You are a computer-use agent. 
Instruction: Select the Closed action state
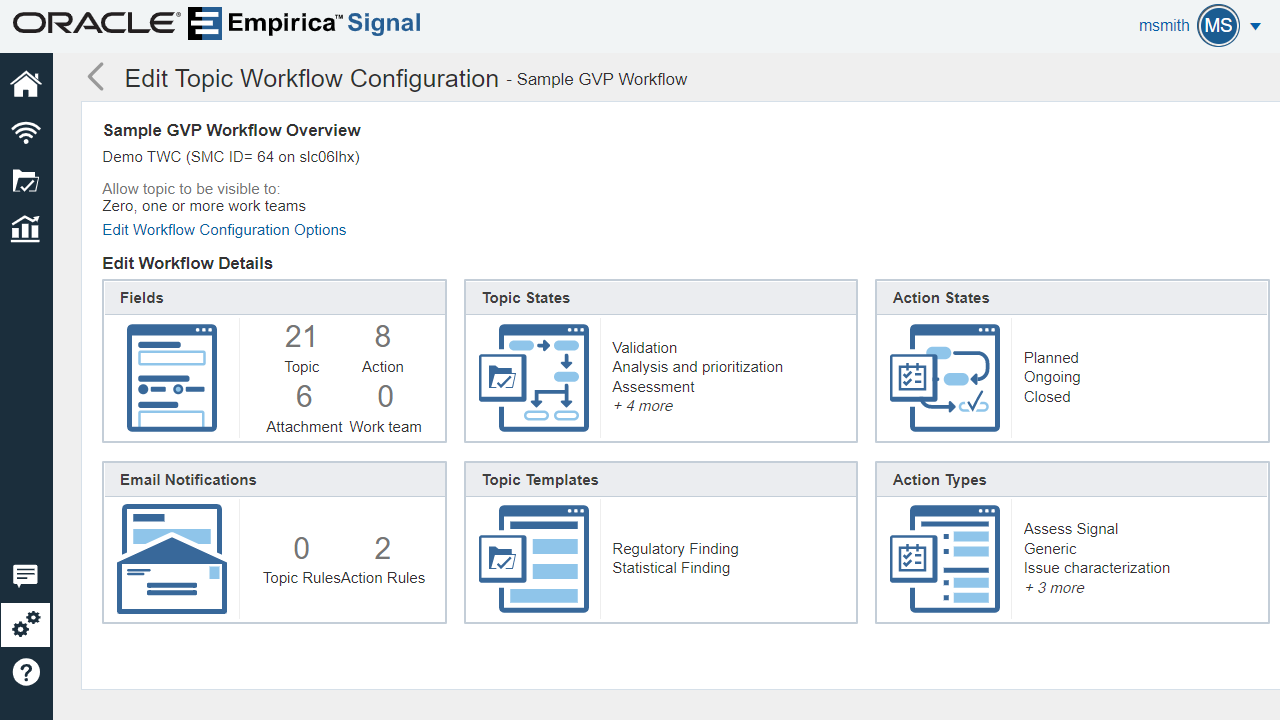point(1047,397)
